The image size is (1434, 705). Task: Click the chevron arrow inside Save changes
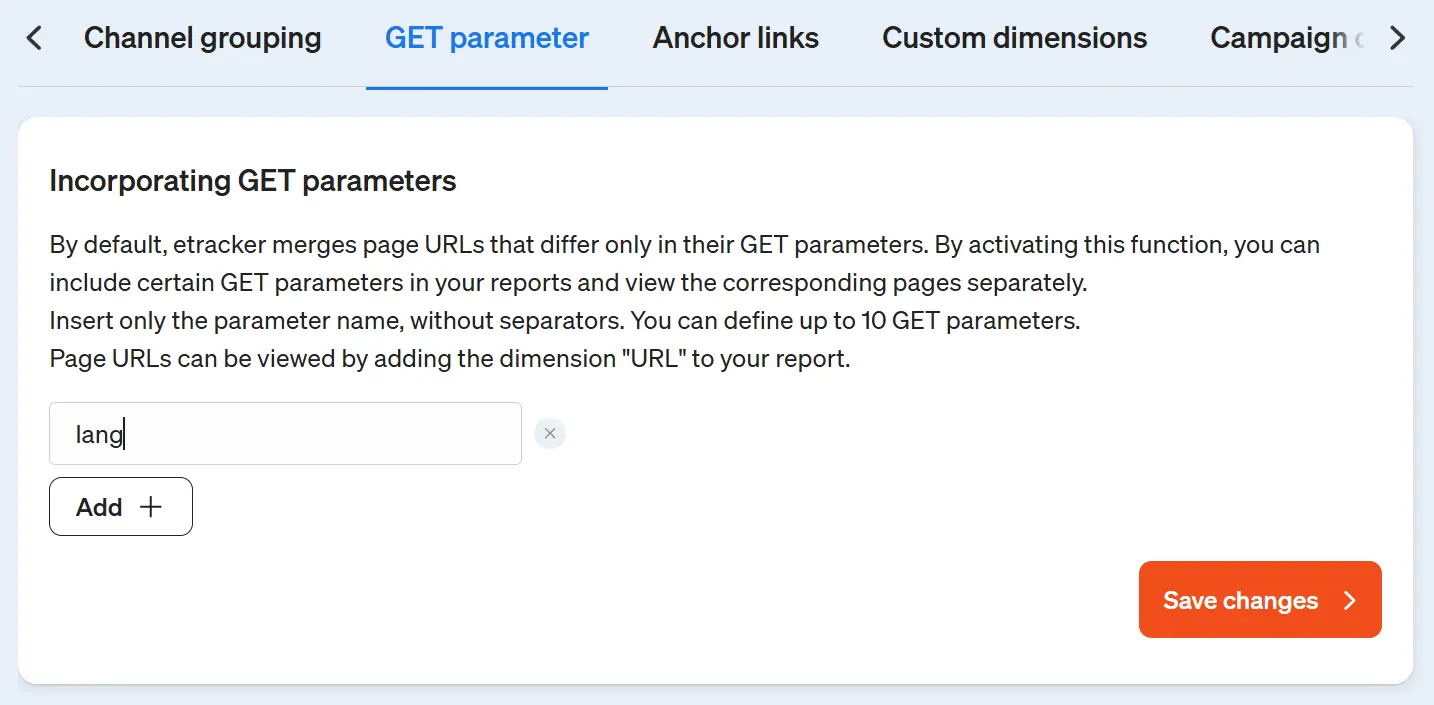coord(1350,600)
